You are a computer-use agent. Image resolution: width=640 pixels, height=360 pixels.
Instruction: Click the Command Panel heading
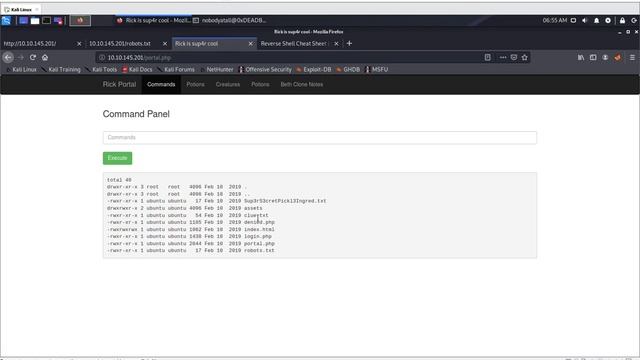click(136, 114)
